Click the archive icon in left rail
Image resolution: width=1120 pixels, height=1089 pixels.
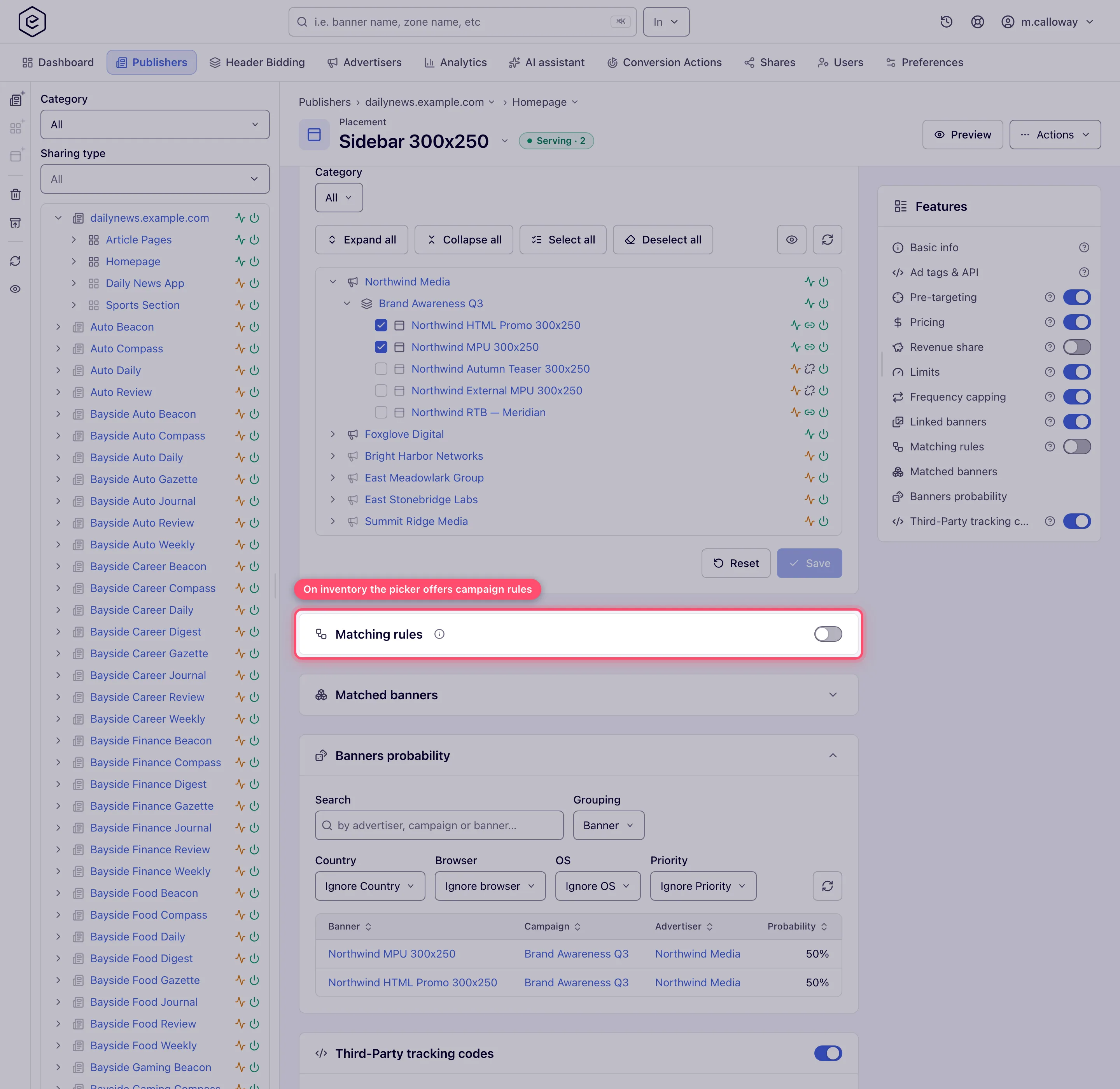coord(16,222)
